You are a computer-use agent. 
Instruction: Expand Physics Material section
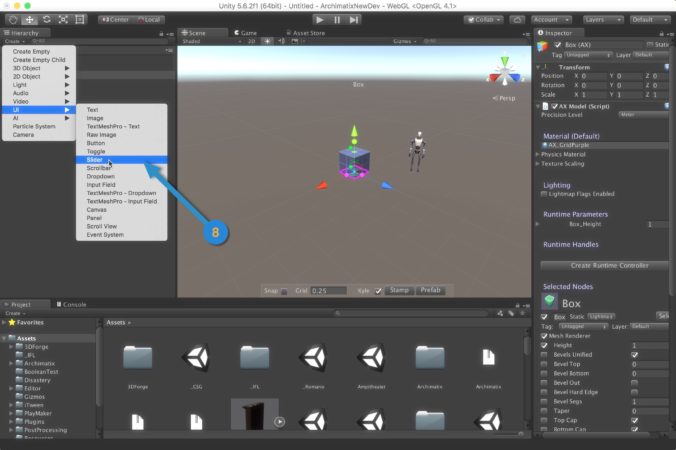point(538,154)
